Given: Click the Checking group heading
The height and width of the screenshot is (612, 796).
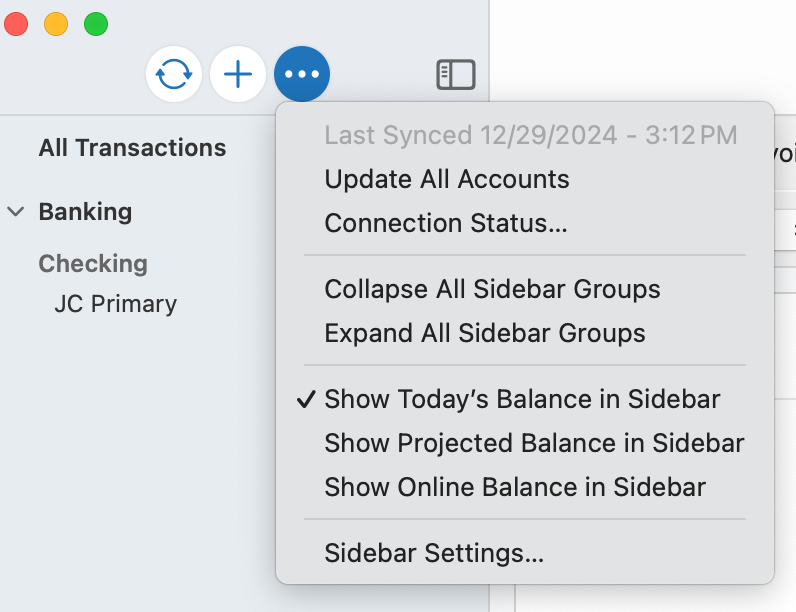Looking at the screenshot, I should pos(93,264).
